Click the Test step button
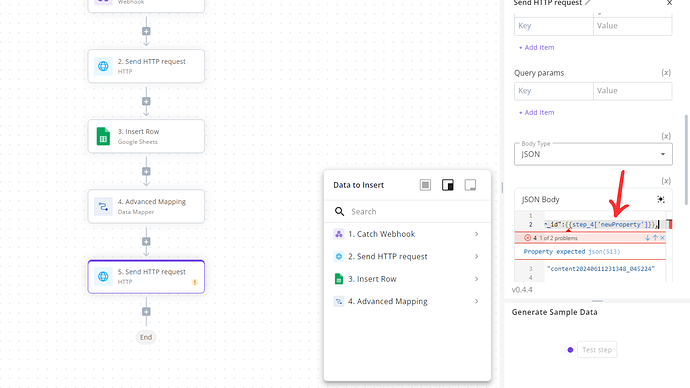Screen dimensions: 690x388 (597, 350)
